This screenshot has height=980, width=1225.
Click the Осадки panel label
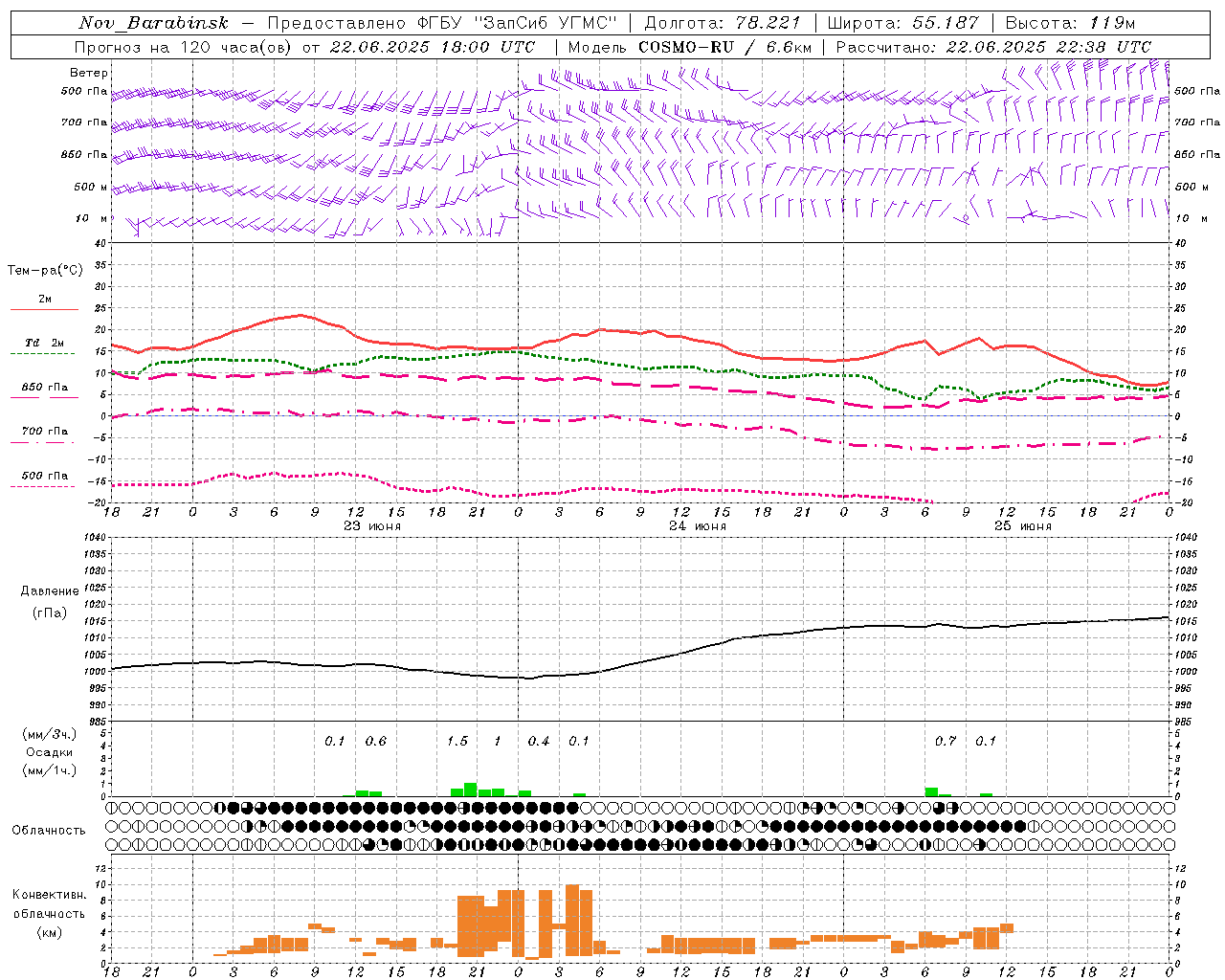(x=49, y=752)
